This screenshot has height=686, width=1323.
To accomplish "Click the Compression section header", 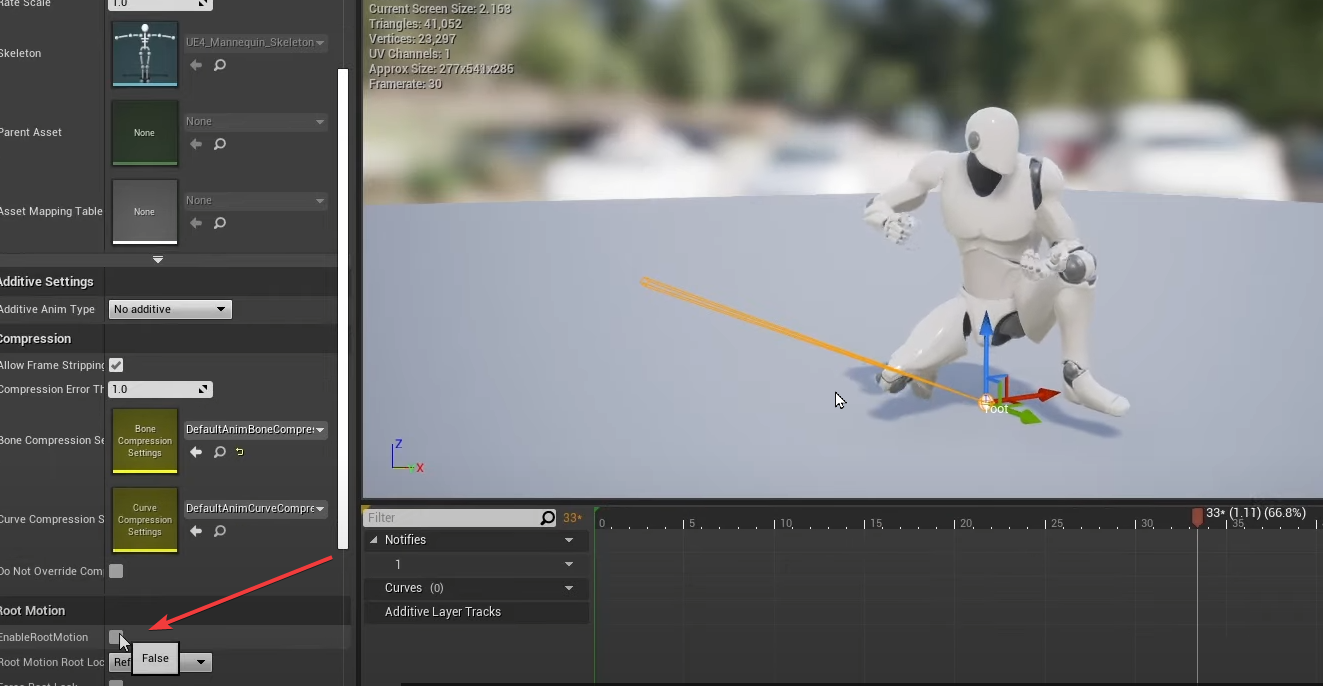I will click(x=36, y=339).
